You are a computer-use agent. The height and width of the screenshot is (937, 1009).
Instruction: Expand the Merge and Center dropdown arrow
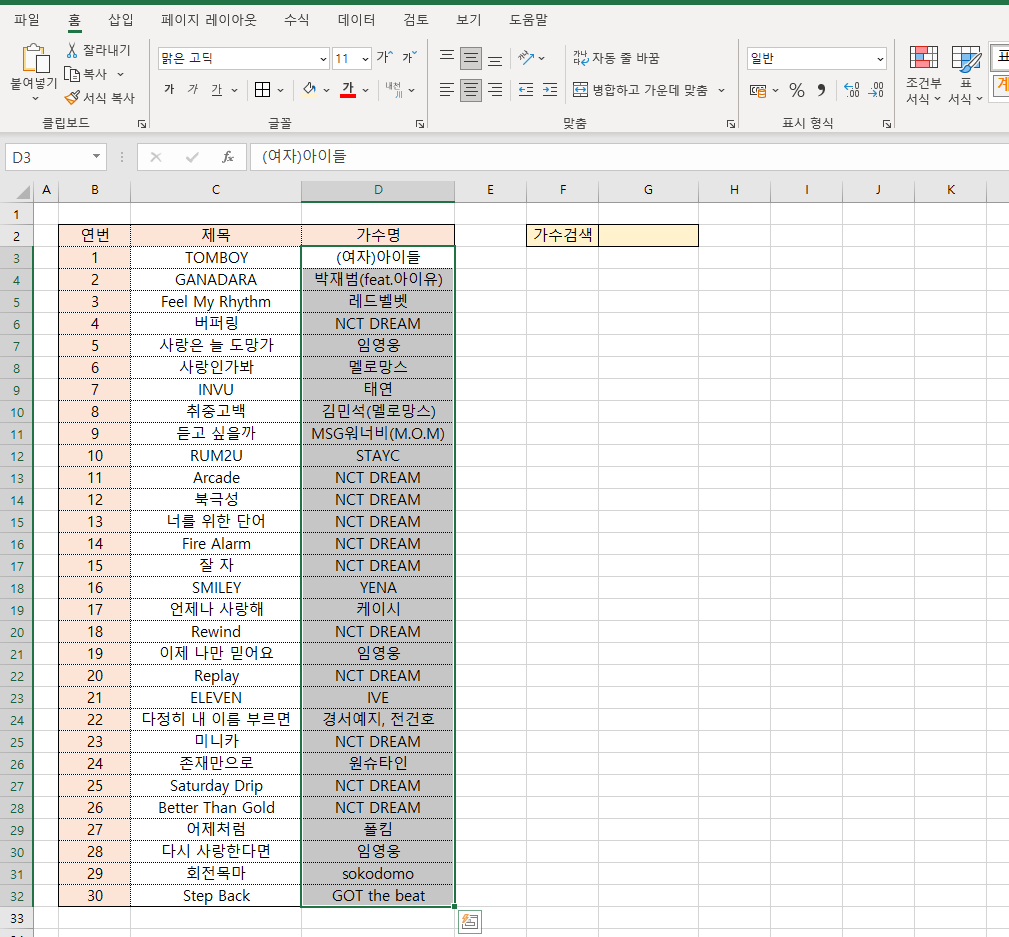[721, 90]
